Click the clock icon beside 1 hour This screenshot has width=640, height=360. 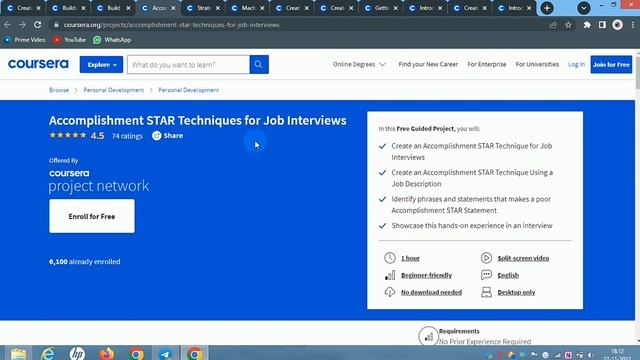(x=390, y=258)
